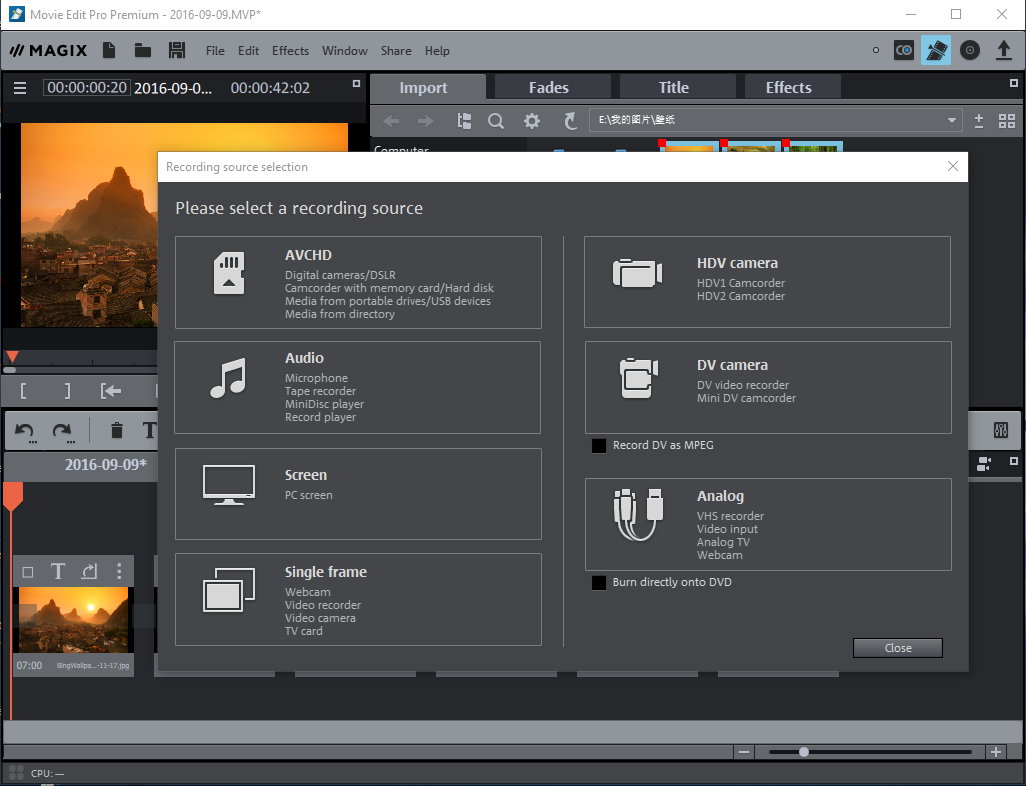Maximize the preview monitor panel square icon

click(356, 83)
